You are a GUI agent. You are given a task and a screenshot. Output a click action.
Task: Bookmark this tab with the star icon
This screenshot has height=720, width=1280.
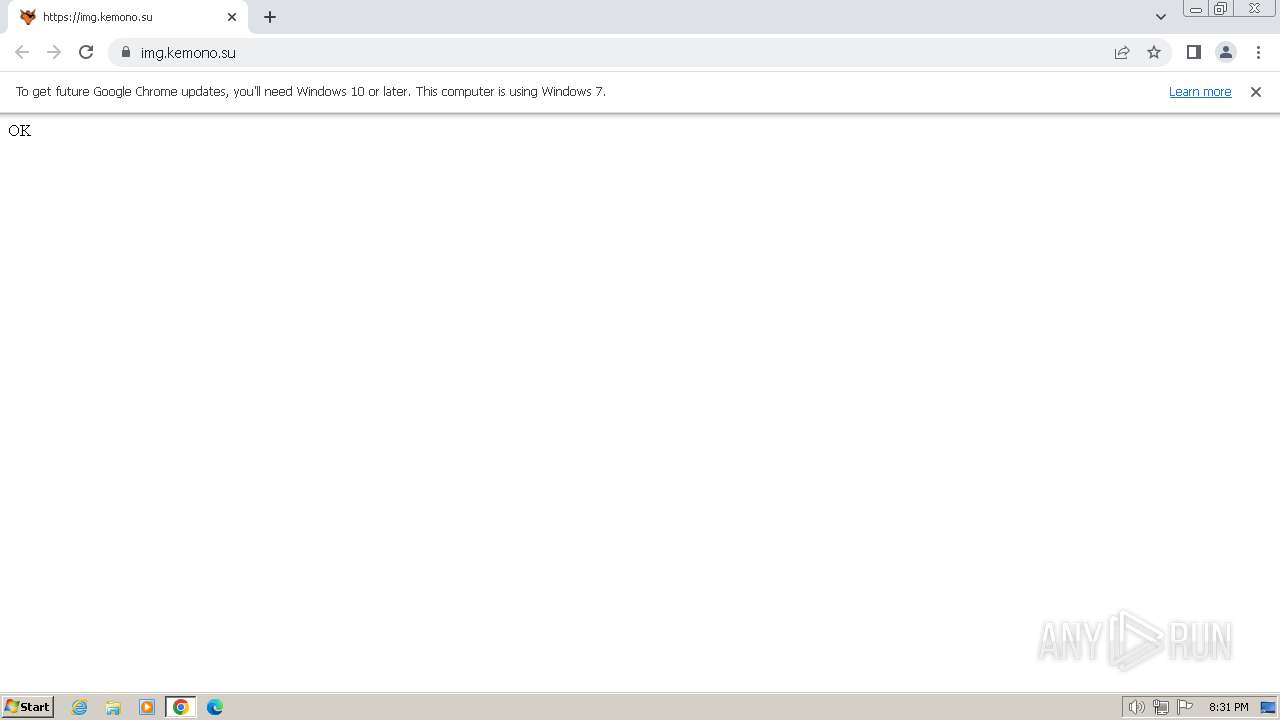coord(1154,52)
